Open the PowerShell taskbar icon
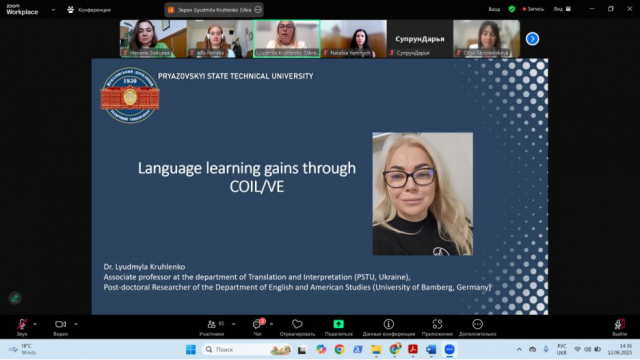Image resolution: width=640 pixels, height=360 pixels. tap(358, 349)
